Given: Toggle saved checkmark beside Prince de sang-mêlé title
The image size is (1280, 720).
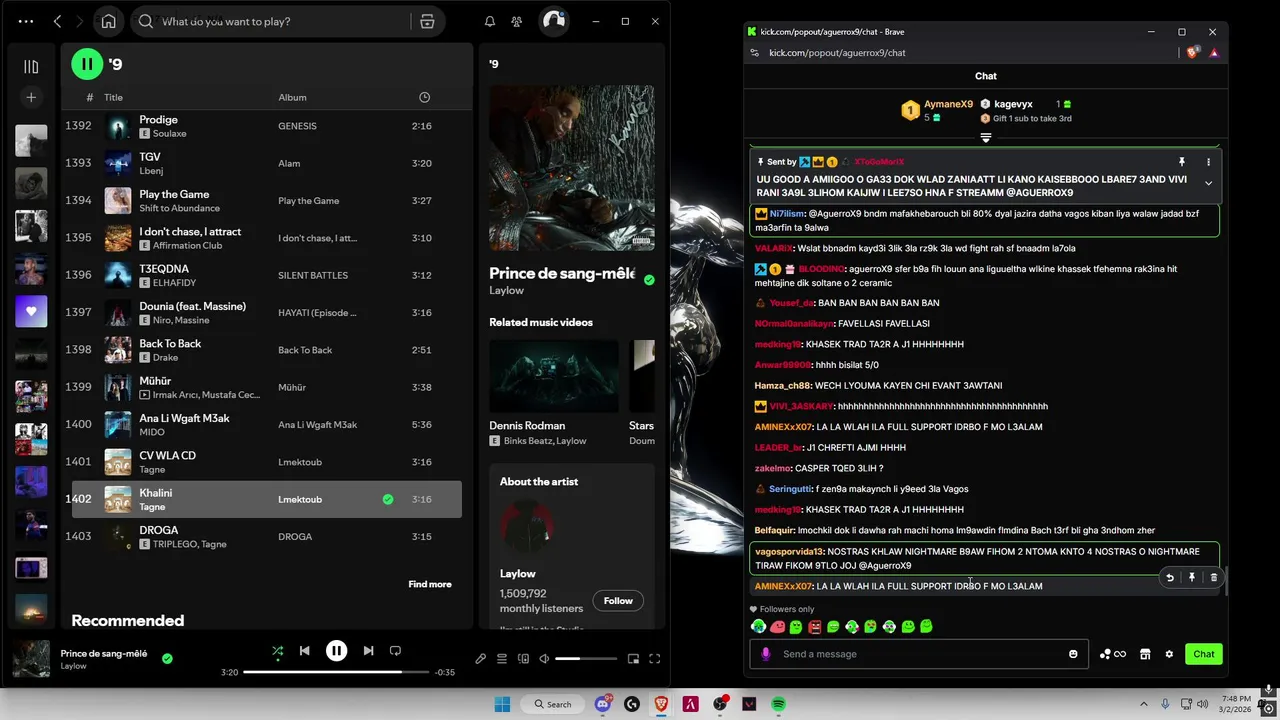Looking at the screenshot, I should (649, 280).
